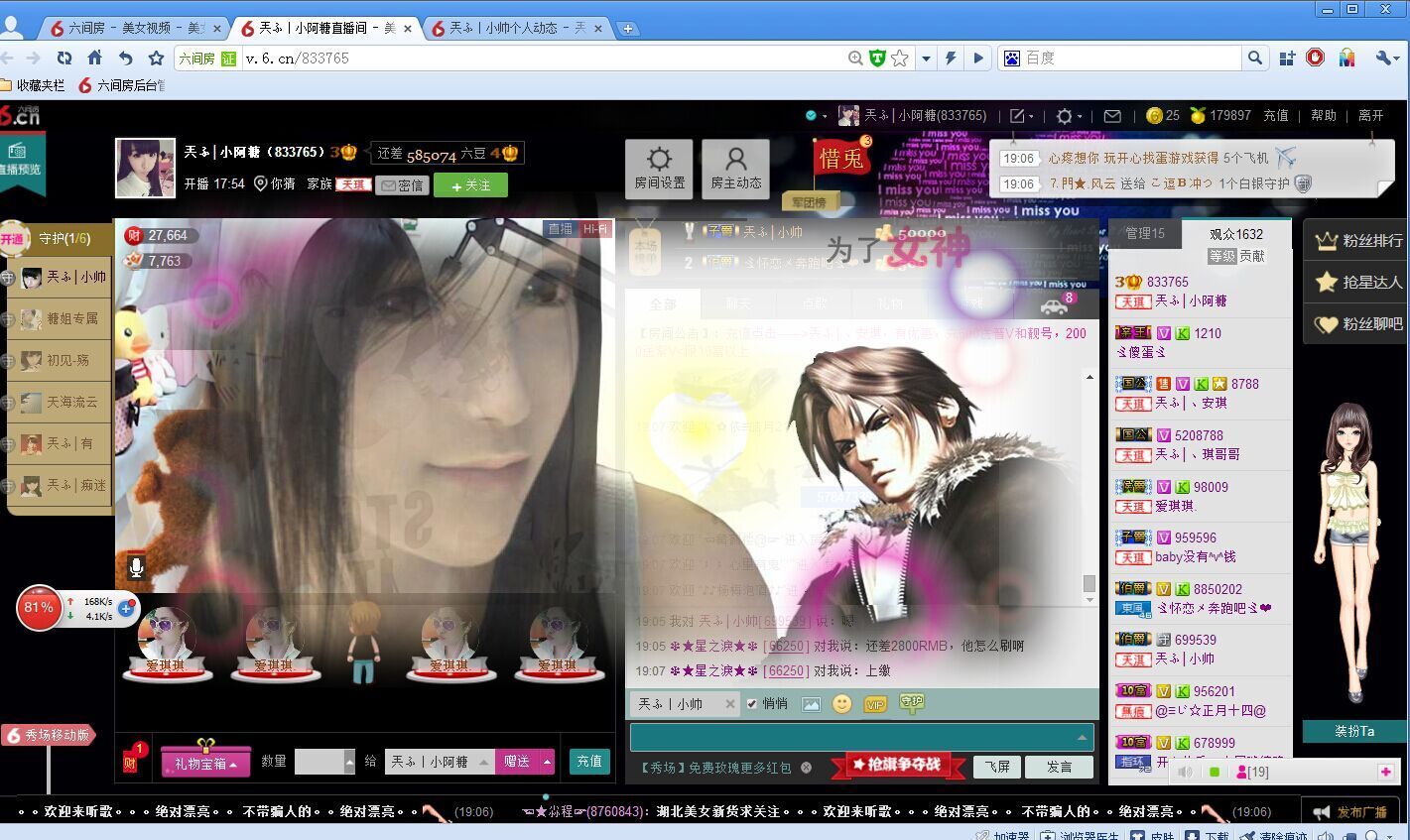Click the 抢旗争夺战 red banner

[898, 765]
